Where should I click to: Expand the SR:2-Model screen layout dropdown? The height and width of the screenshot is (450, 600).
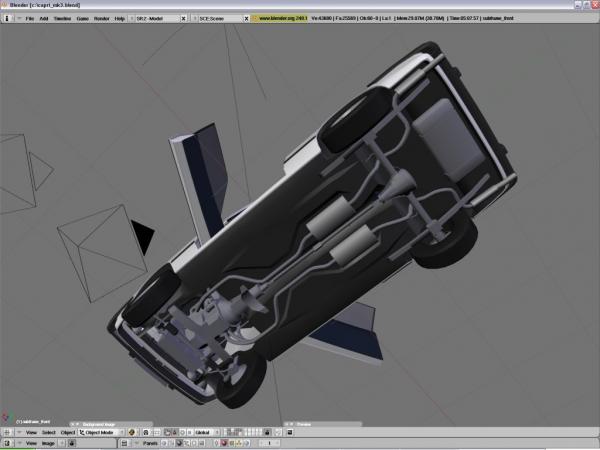(x=154, y=18)
